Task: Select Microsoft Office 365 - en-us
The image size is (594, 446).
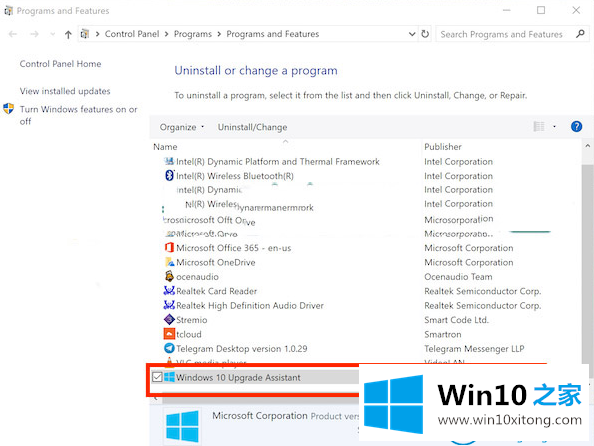Action: tap(234, 248)
